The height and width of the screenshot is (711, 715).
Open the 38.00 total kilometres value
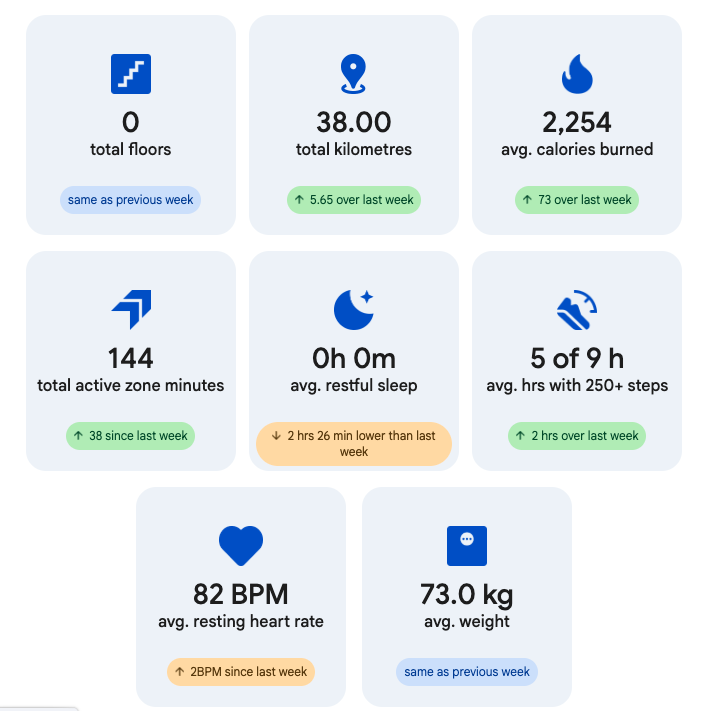coord(354,122)
